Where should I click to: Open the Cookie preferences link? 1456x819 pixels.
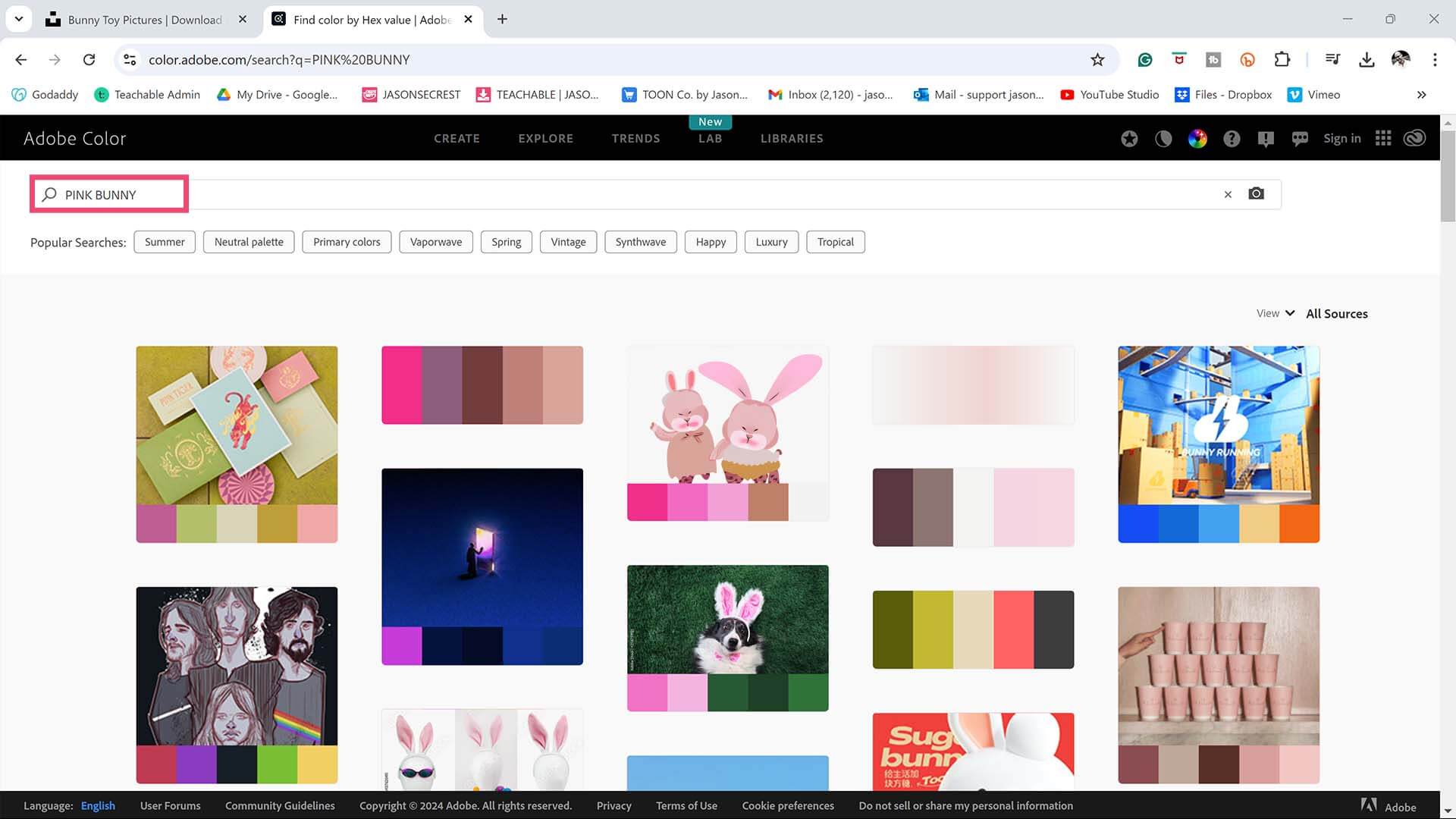787,805
